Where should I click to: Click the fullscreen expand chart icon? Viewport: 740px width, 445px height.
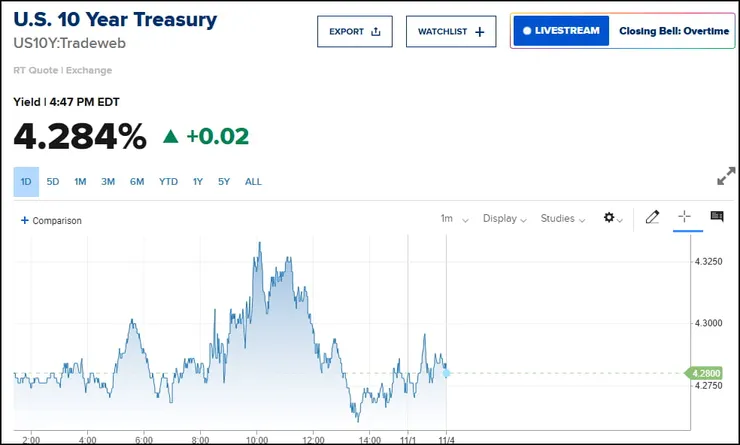[x=726, y=177]
